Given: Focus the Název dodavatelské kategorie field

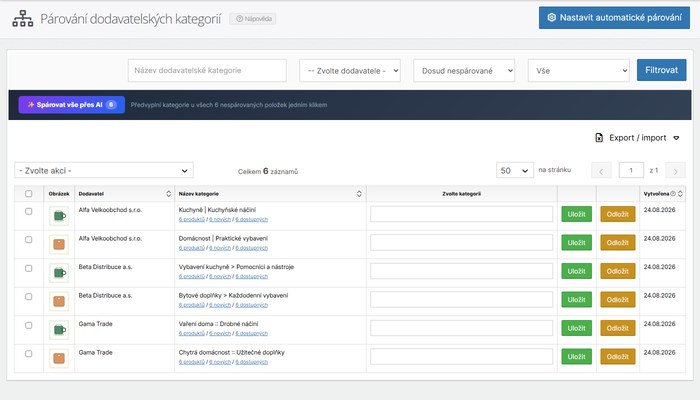Looking at the screenshot, I should (x=207, y=71).
